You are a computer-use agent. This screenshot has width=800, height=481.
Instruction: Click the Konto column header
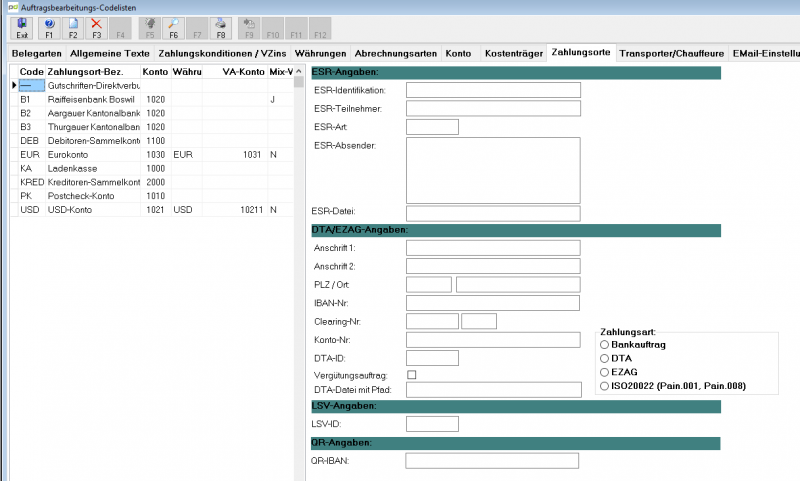coord(156,72)
